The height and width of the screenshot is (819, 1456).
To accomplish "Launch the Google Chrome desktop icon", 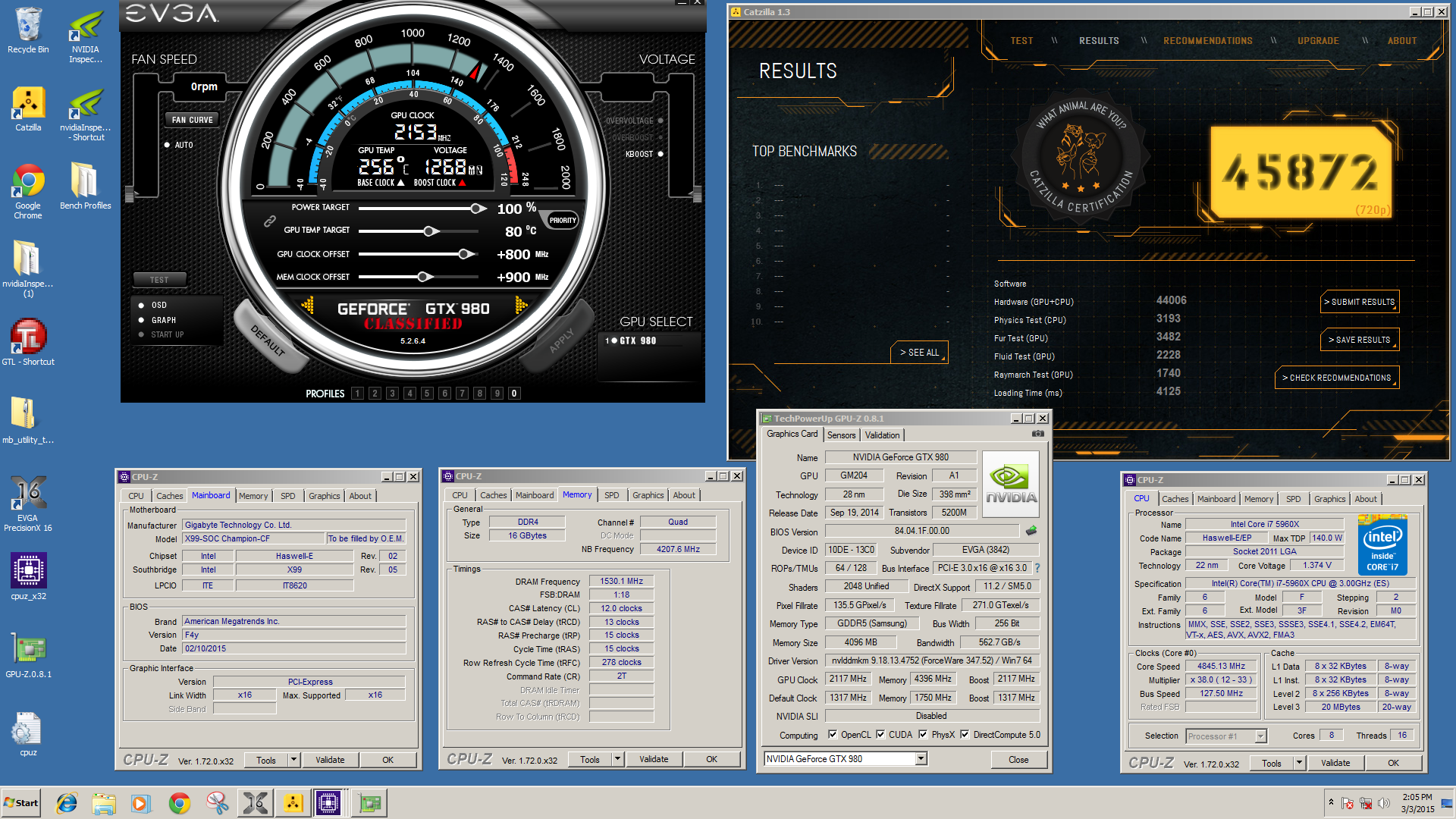I will (28, 191).
